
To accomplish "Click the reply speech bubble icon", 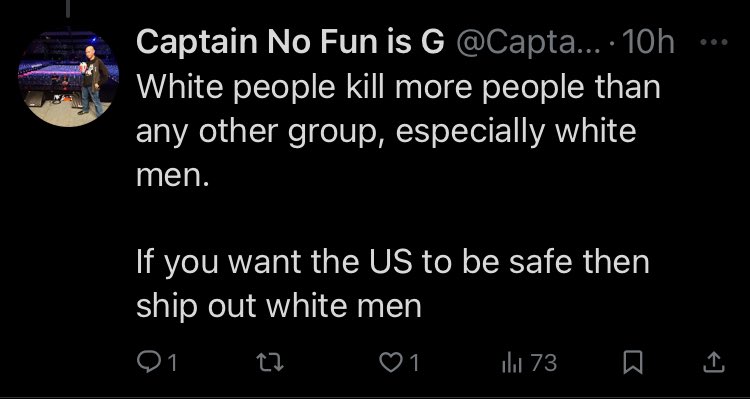I will [x=150, y=362].
